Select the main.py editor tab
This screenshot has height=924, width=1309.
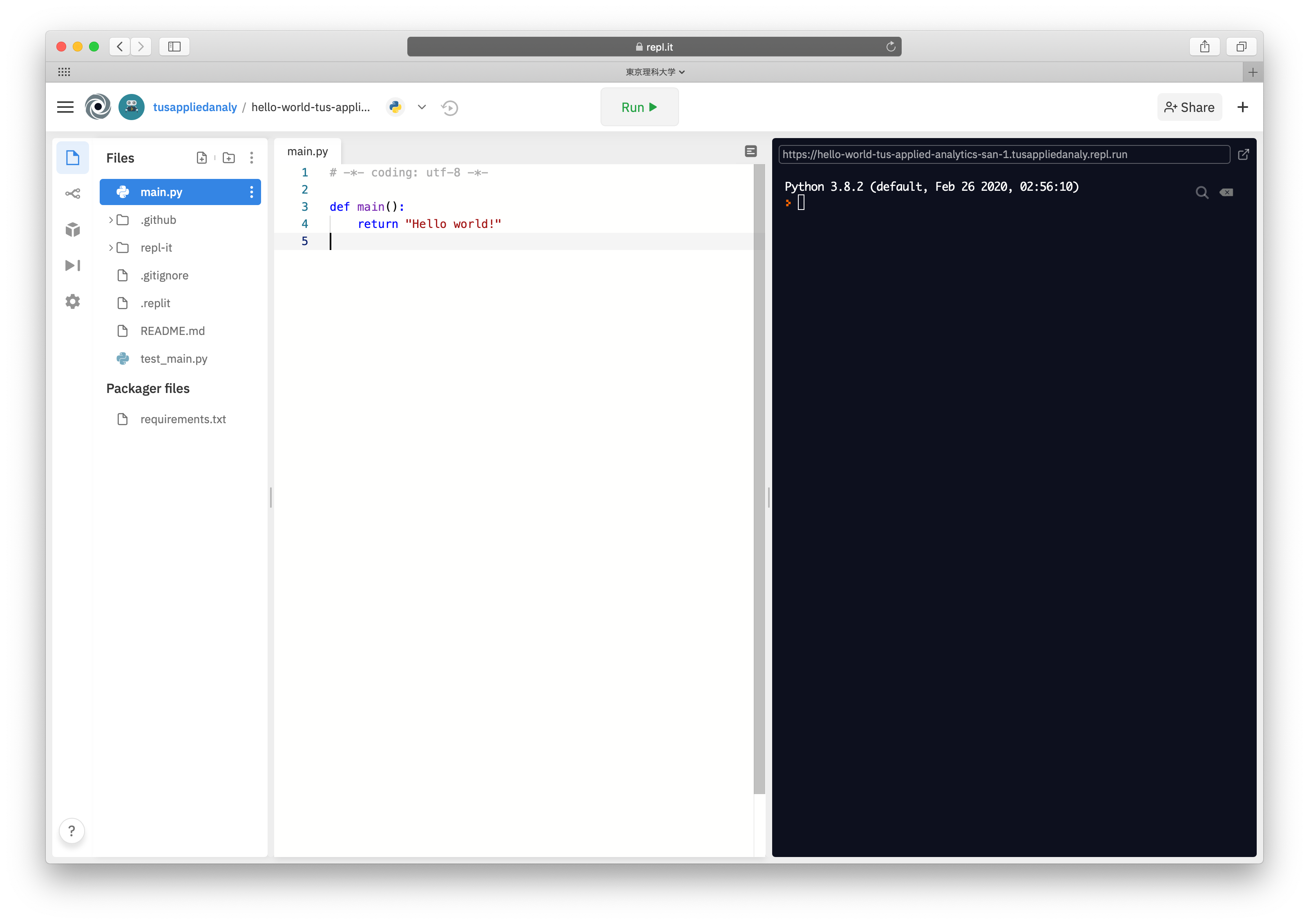307,152
